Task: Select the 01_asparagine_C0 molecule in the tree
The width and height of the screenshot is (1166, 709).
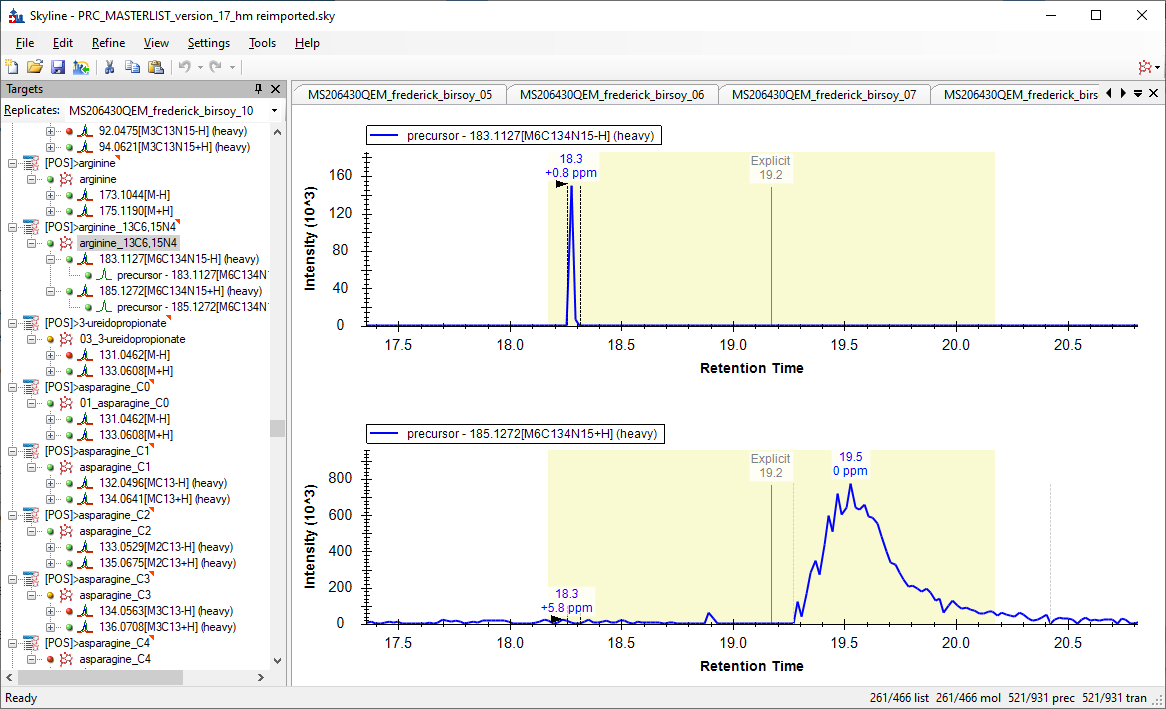Action: click(x=118, y=403)
